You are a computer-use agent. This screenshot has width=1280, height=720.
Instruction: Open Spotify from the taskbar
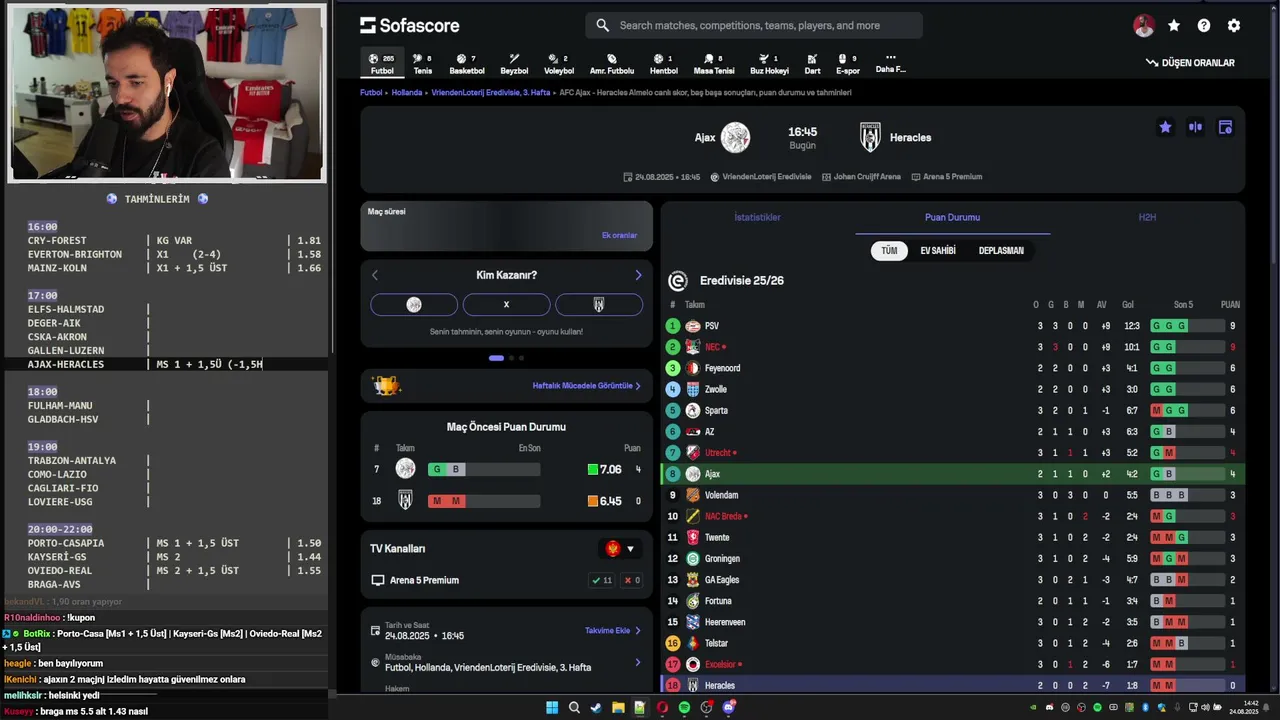coord(684,708)
